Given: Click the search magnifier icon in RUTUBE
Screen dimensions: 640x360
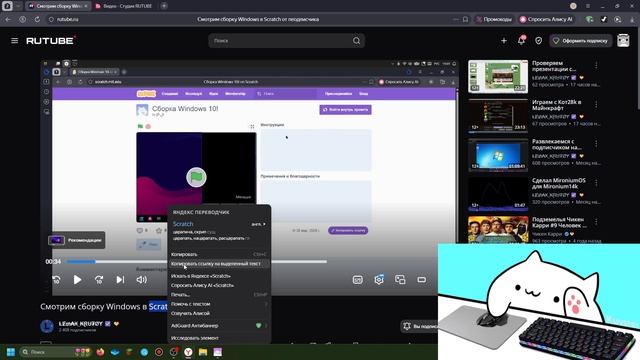Looking at the screenshot, I should click(x=356, y=40).
